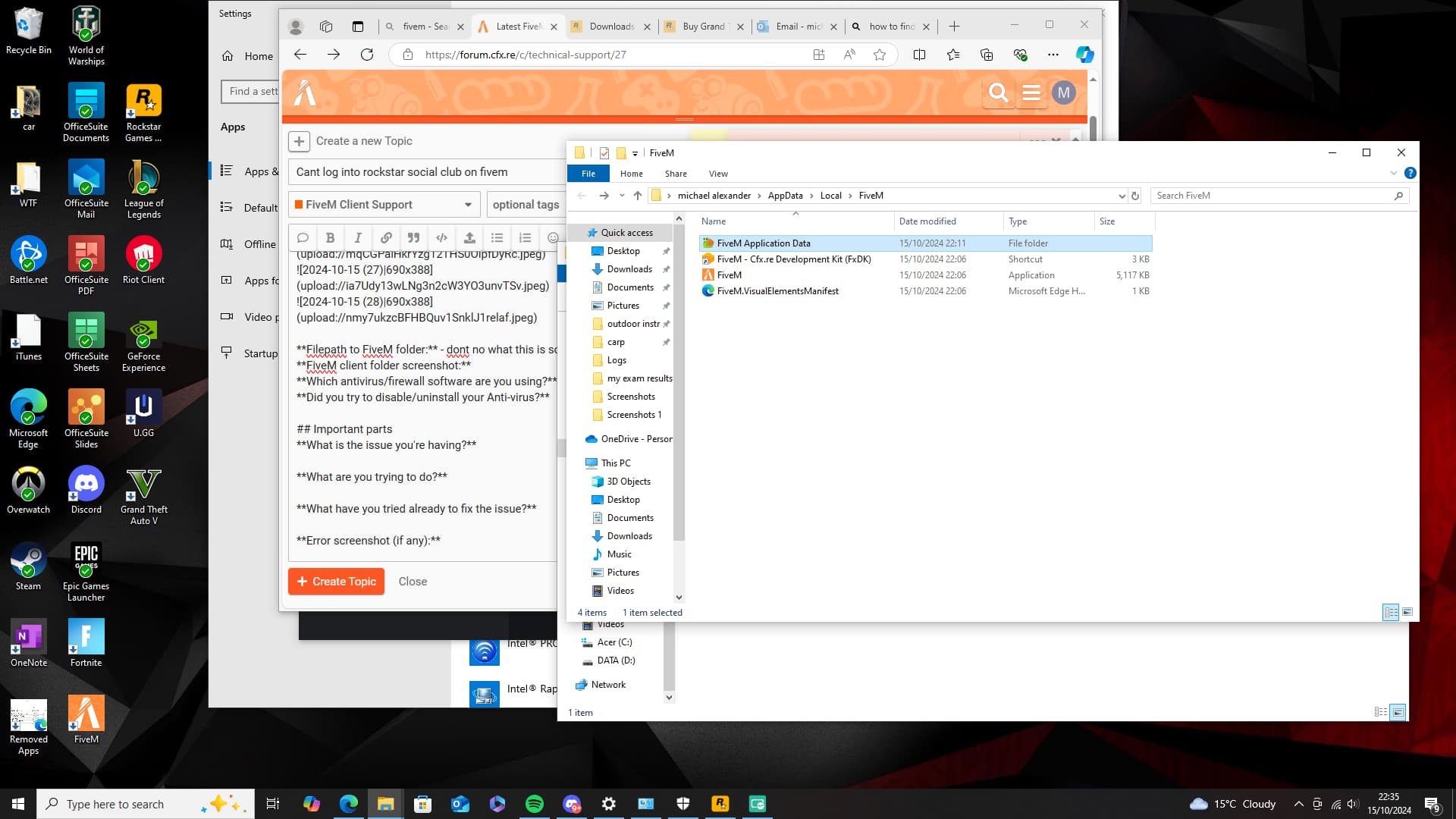The image size is (1456, 819).
Task: Open the View ribbon tab in Explorer
Action: [718, 174]
